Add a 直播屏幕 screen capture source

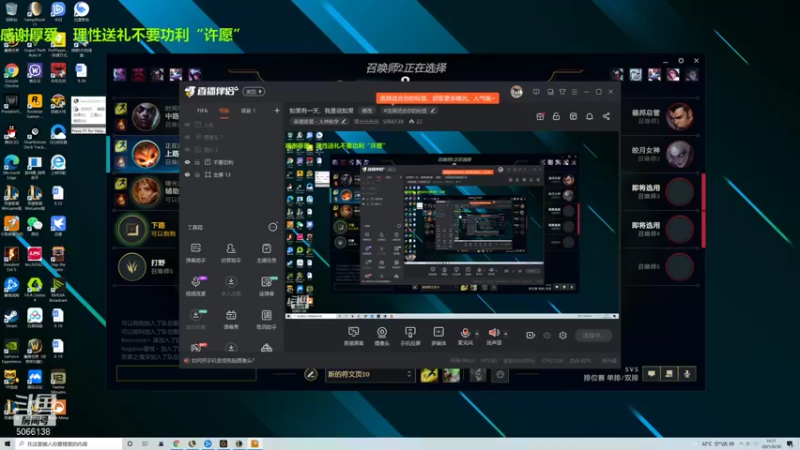coord(353,336)
